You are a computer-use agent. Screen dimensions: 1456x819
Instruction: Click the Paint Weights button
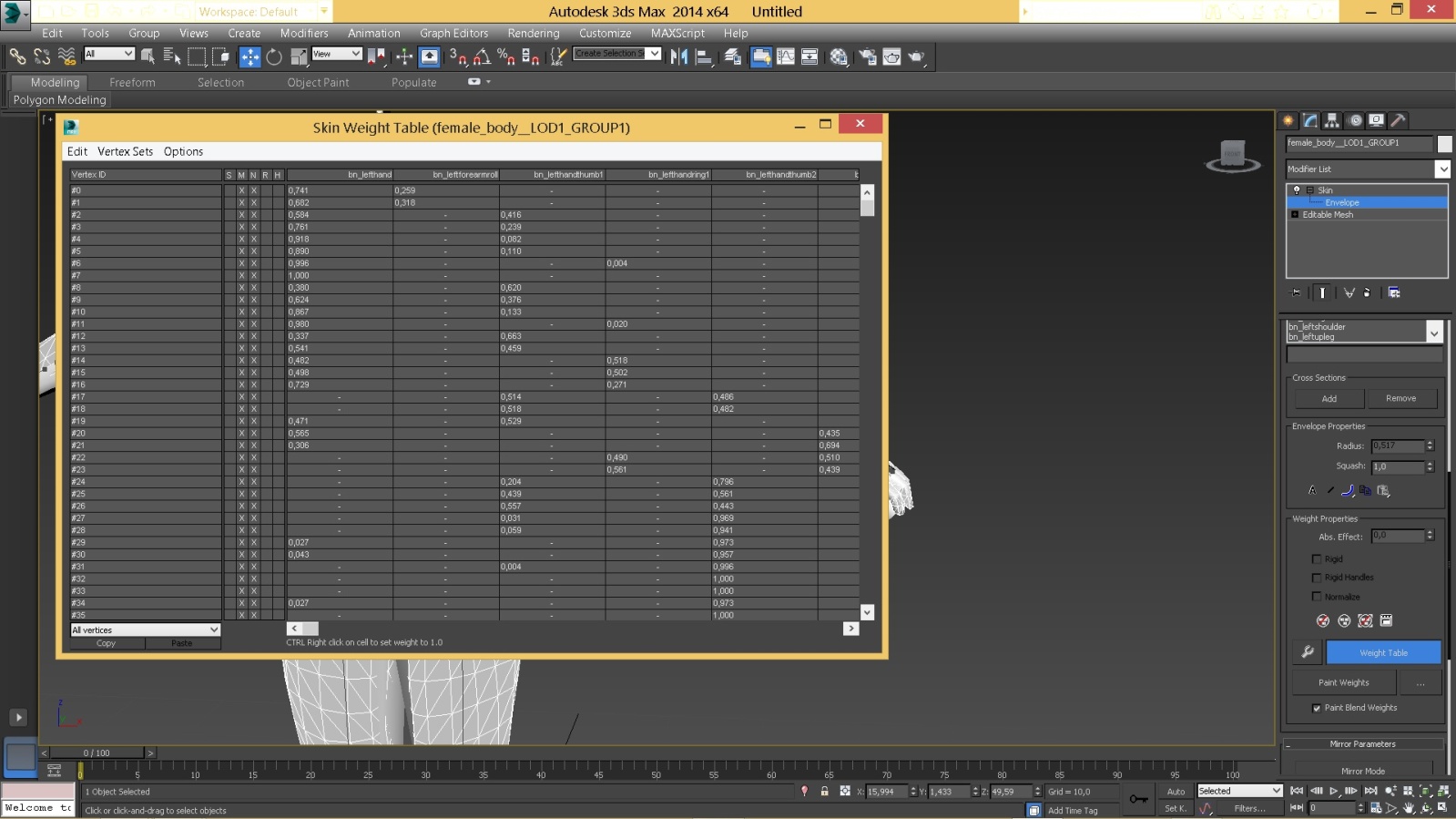click(1343, 682)
